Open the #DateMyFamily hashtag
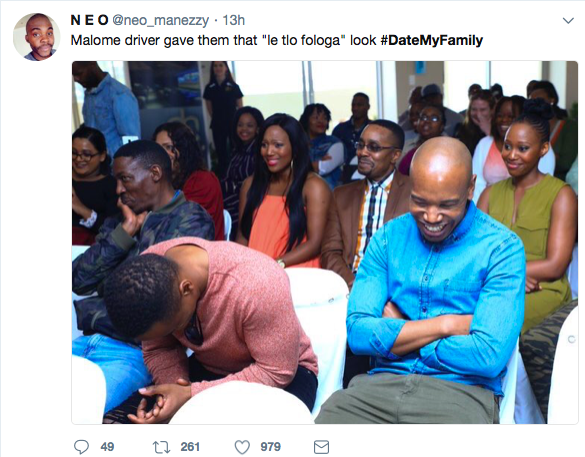The width and height of the screenshot is (585, 457). point(432,40)
